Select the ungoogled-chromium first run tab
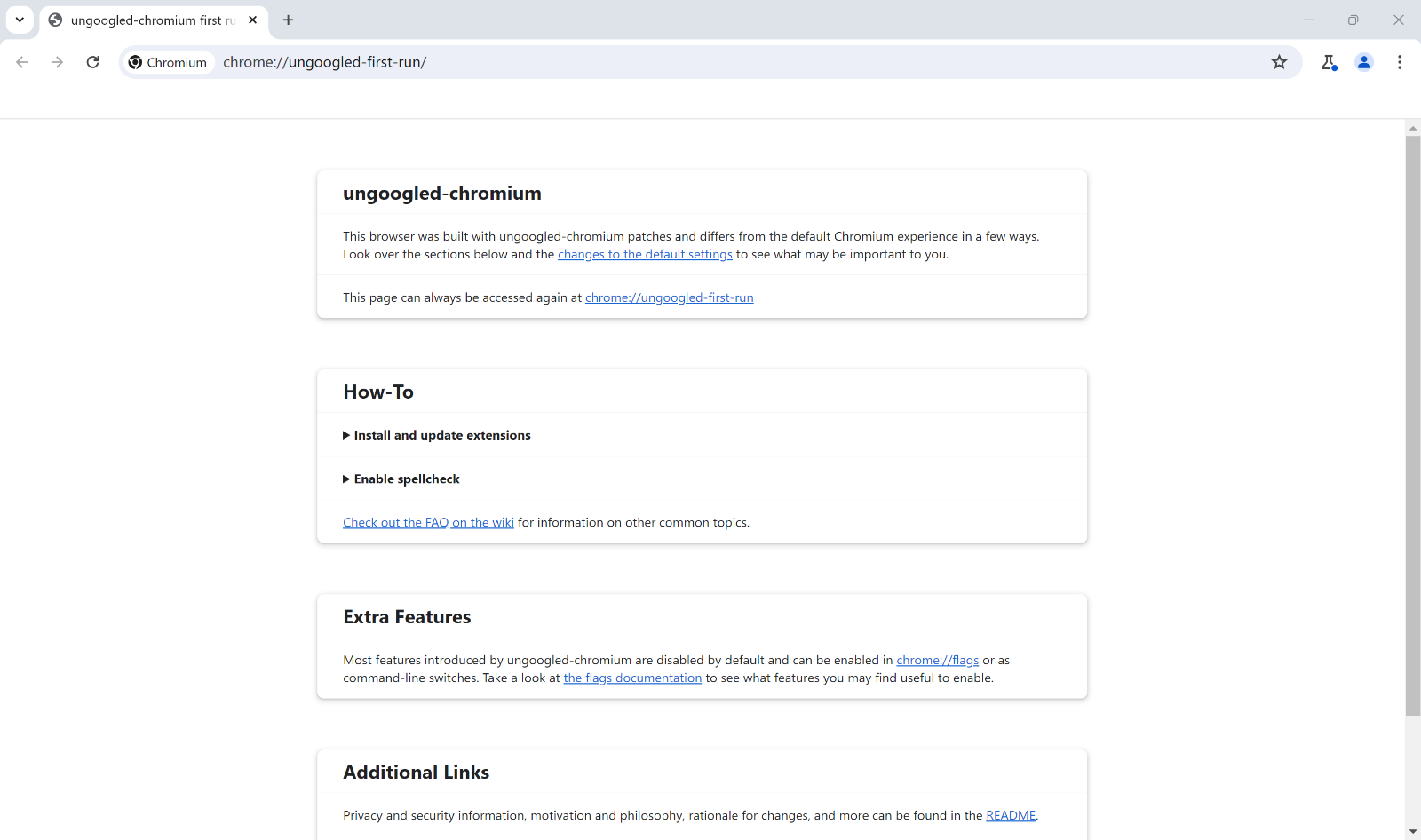Image resolution: width=1421 pixels, height=840 pixels. 154,20
